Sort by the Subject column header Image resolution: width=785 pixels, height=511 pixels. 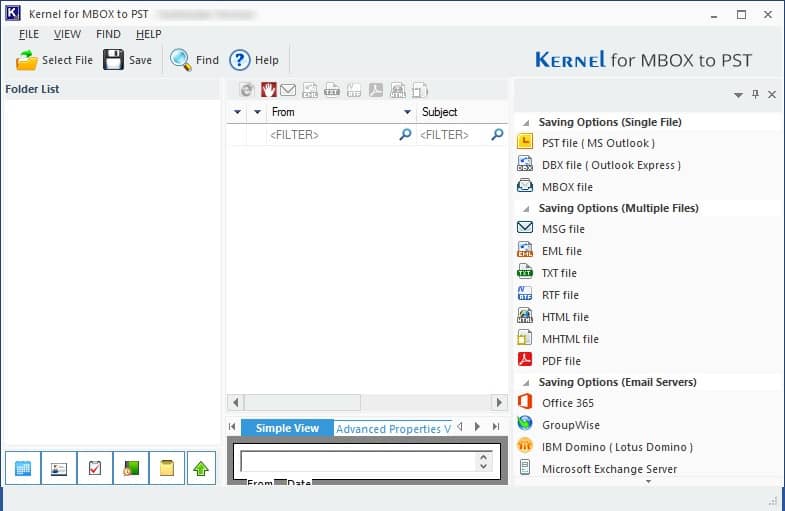(440, 112)
